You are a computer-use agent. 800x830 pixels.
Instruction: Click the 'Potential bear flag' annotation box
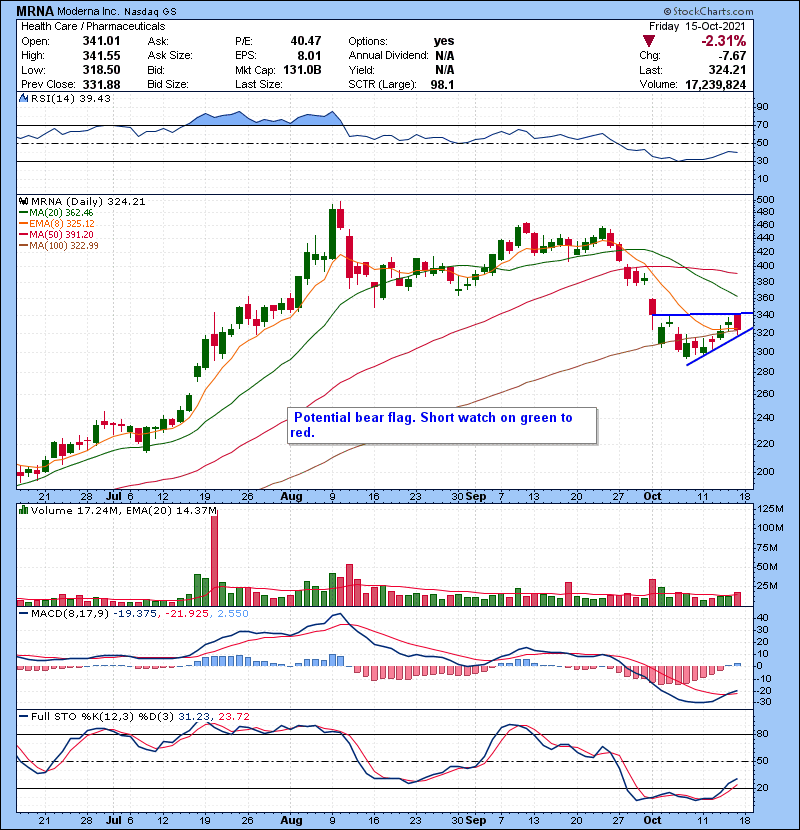(x=442, y=425)
